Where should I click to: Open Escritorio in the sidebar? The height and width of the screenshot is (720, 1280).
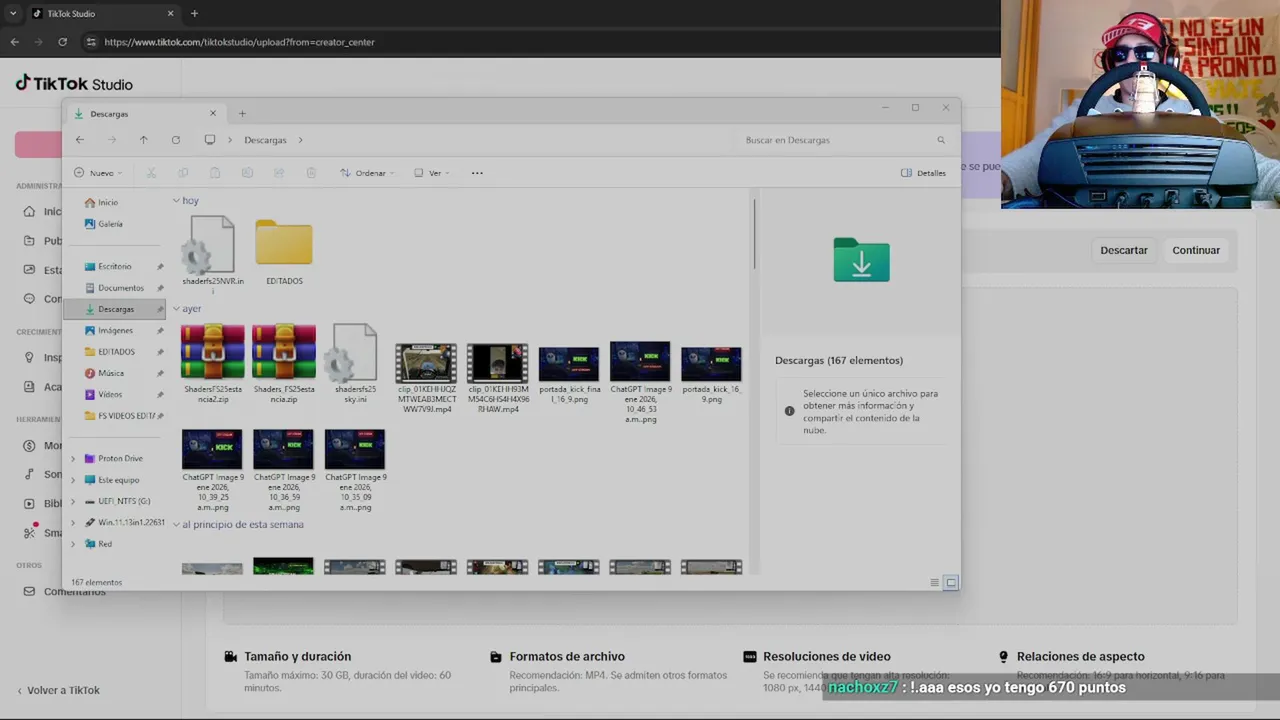[114, 267]
